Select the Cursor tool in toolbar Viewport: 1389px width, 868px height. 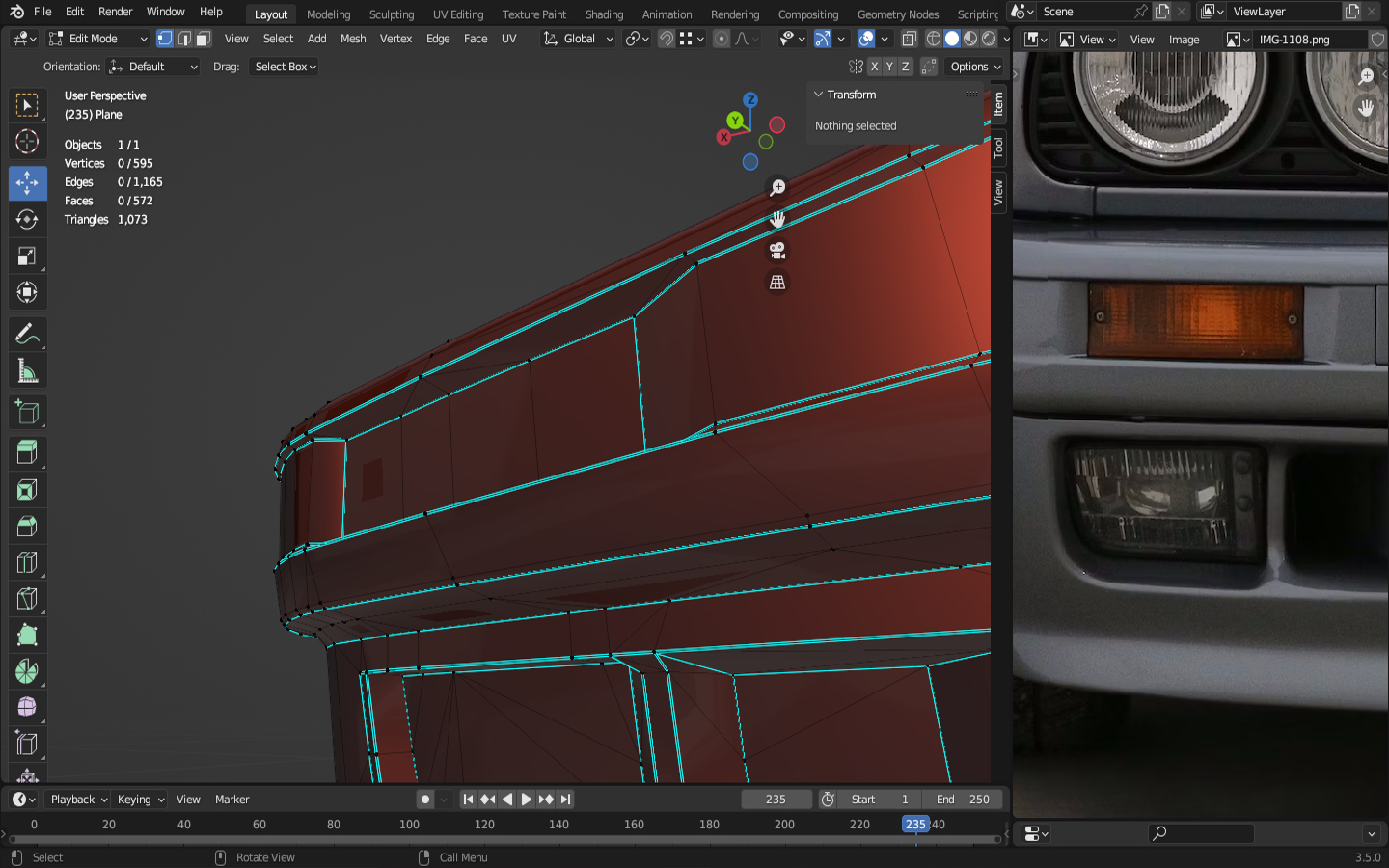[x=27, y=142]
